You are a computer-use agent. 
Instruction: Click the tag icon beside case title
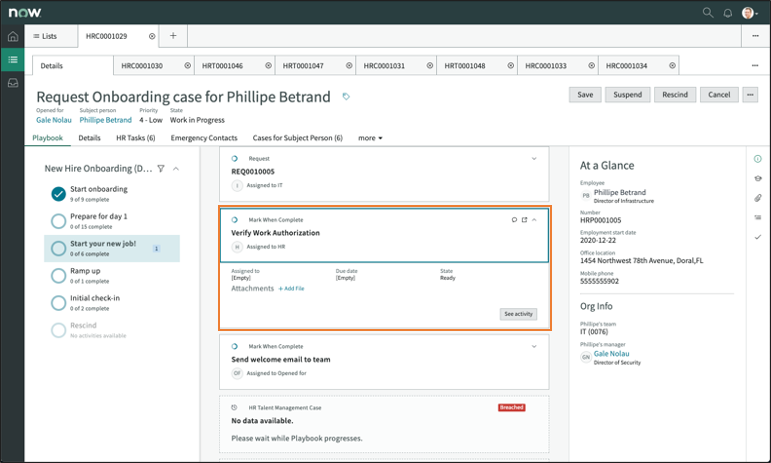pos(346,96)
